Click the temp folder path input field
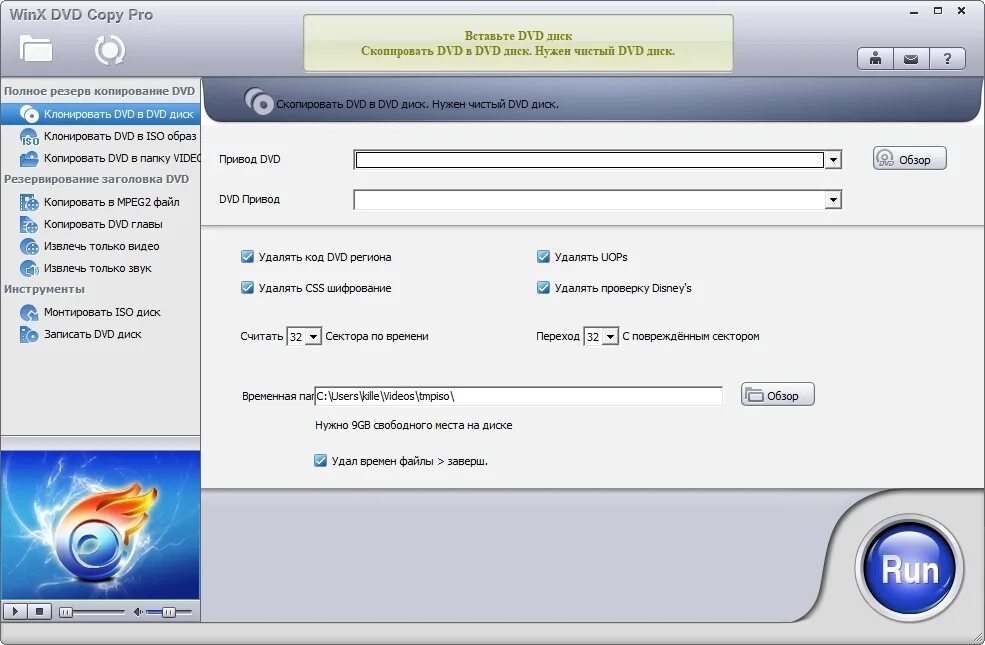The width and height of the screenshot is (985, 645). click(x=518, y=396)
